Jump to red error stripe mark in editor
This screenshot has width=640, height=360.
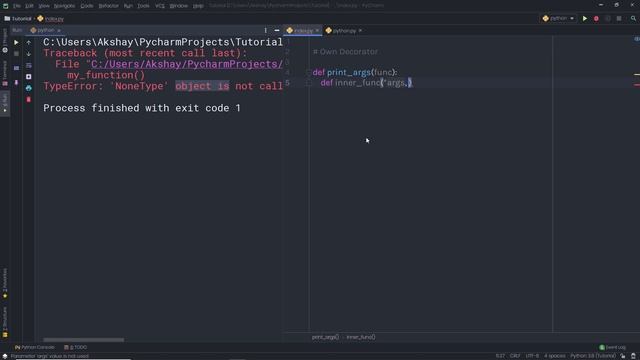[637, 85]
